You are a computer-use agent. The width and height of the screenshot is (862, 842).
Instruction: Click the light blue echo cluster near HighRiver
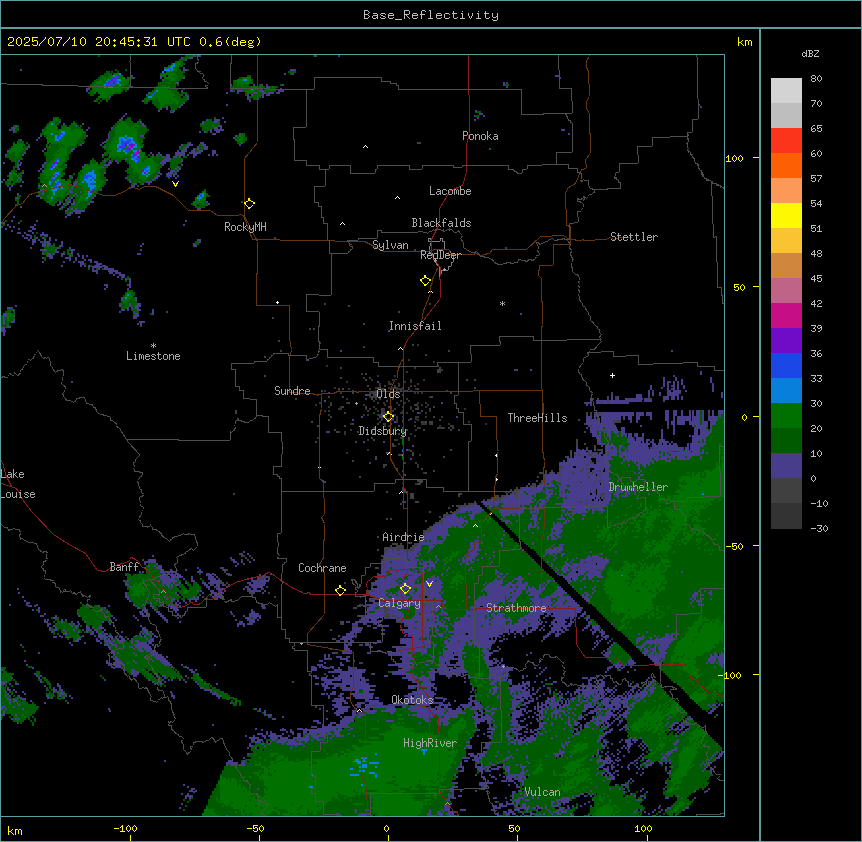(365, 766)
